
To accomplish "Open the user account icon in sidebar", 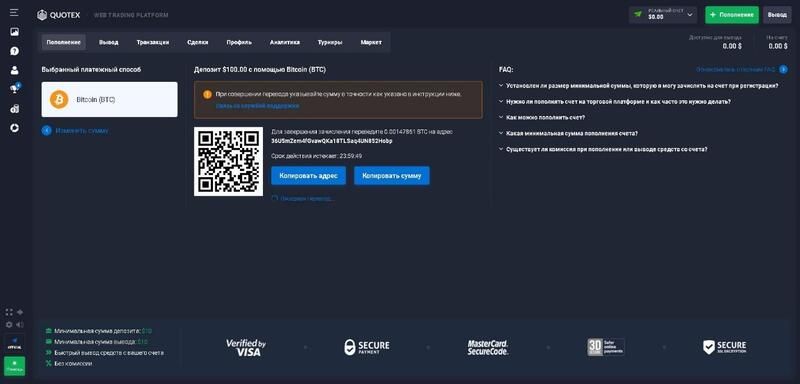I will (x=14, y=70).
